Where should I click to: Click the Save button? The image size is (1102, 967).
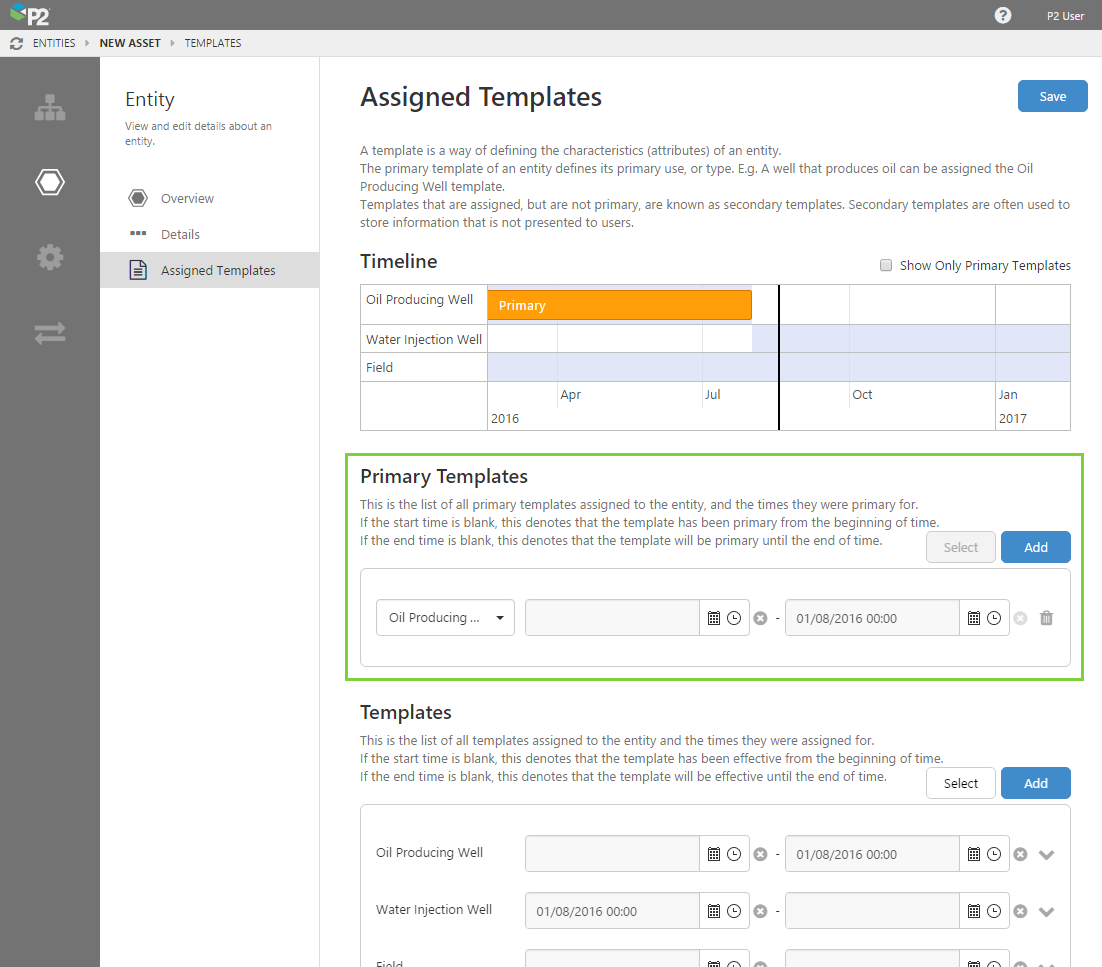(x=1052, y=96)
